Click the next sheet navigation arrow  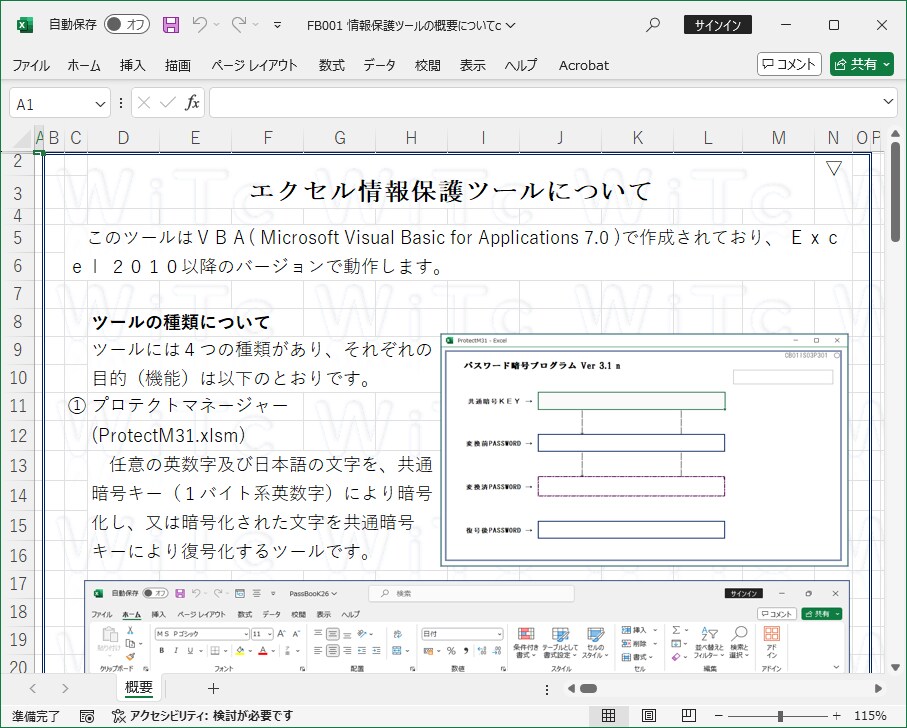pyautogui.click(x=65, y=688)
